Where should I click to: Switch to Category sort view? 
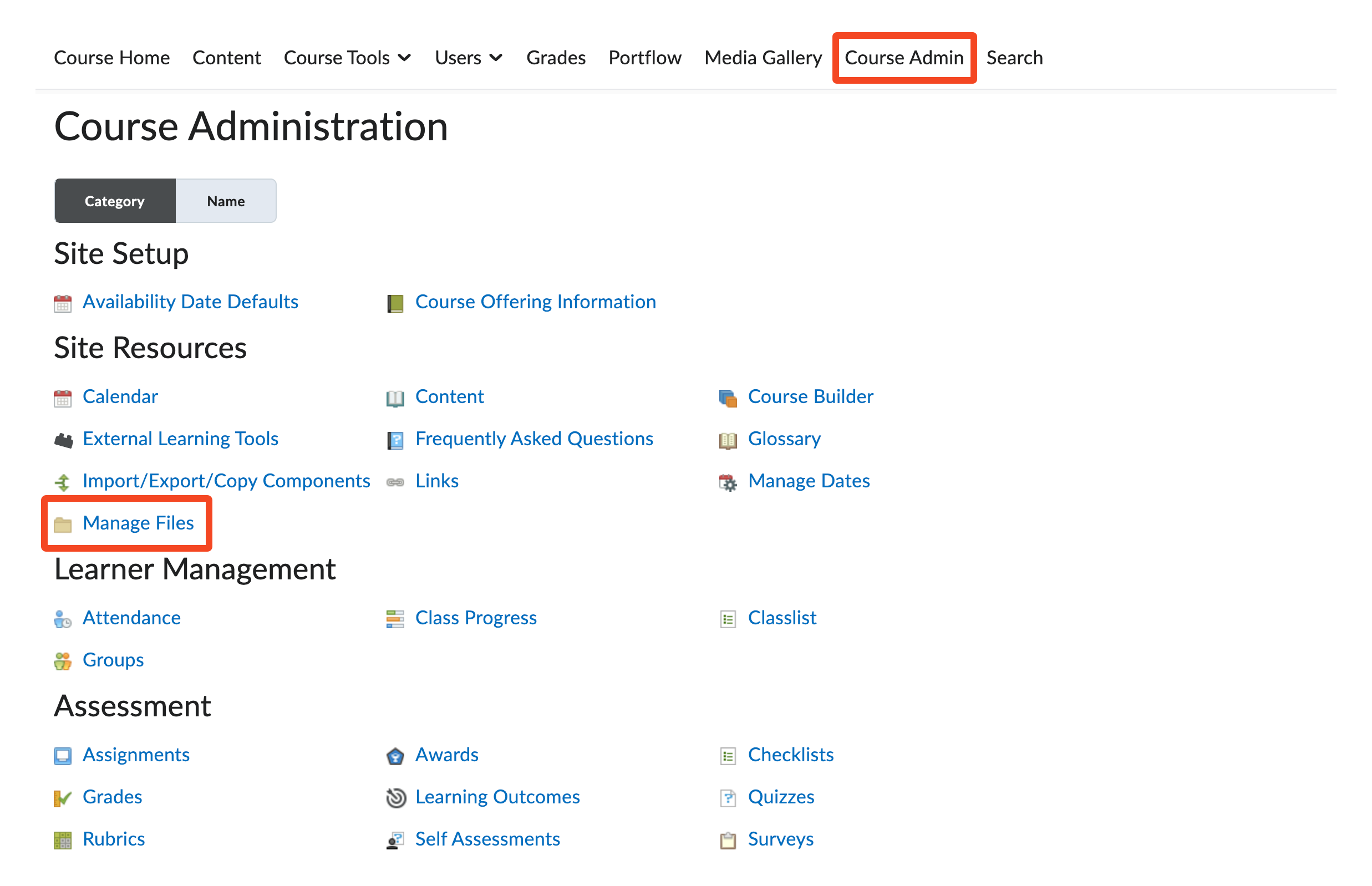coord(115,201)
